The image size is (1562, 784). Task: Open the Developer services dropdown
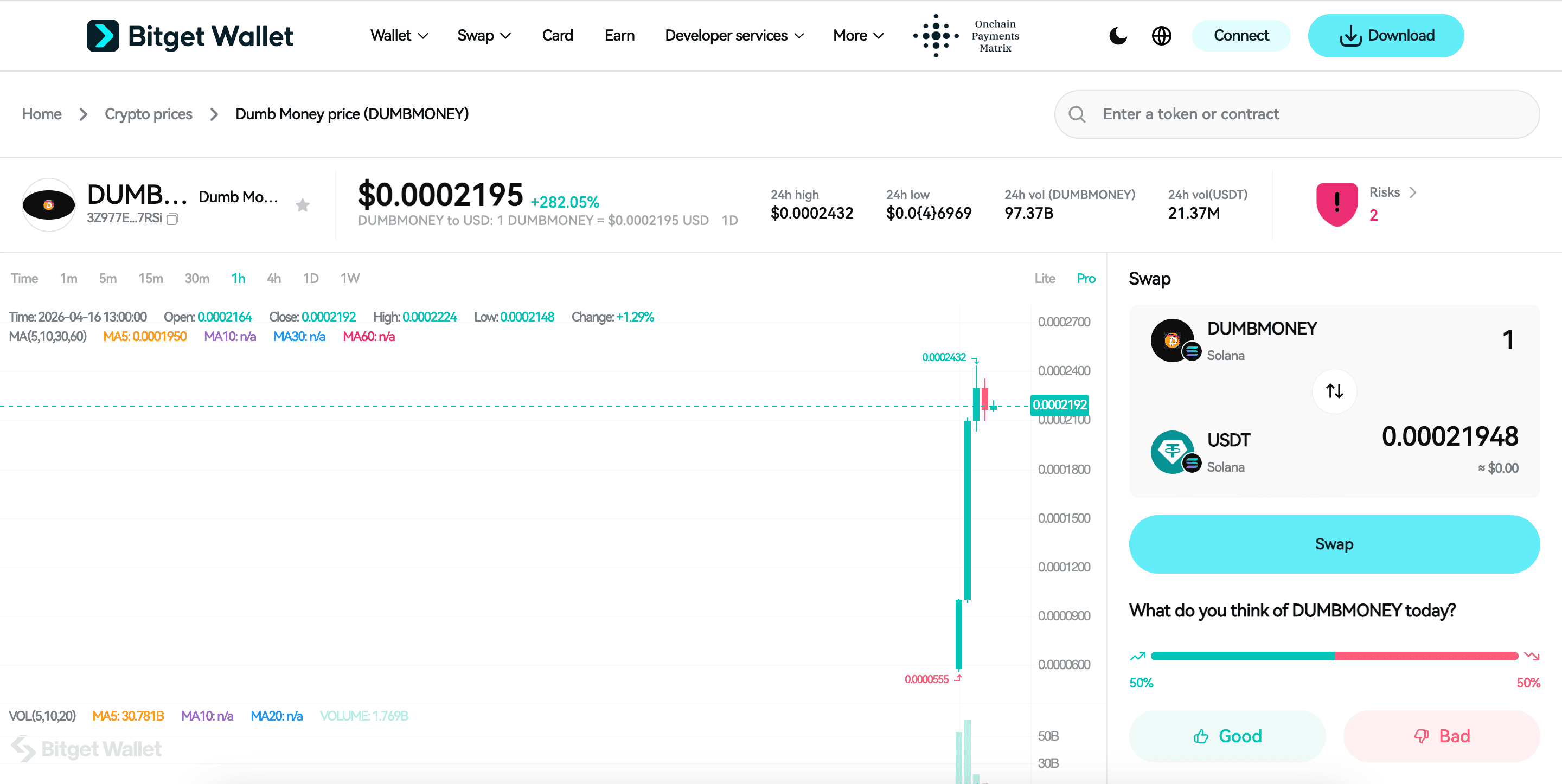coord(734,36)
